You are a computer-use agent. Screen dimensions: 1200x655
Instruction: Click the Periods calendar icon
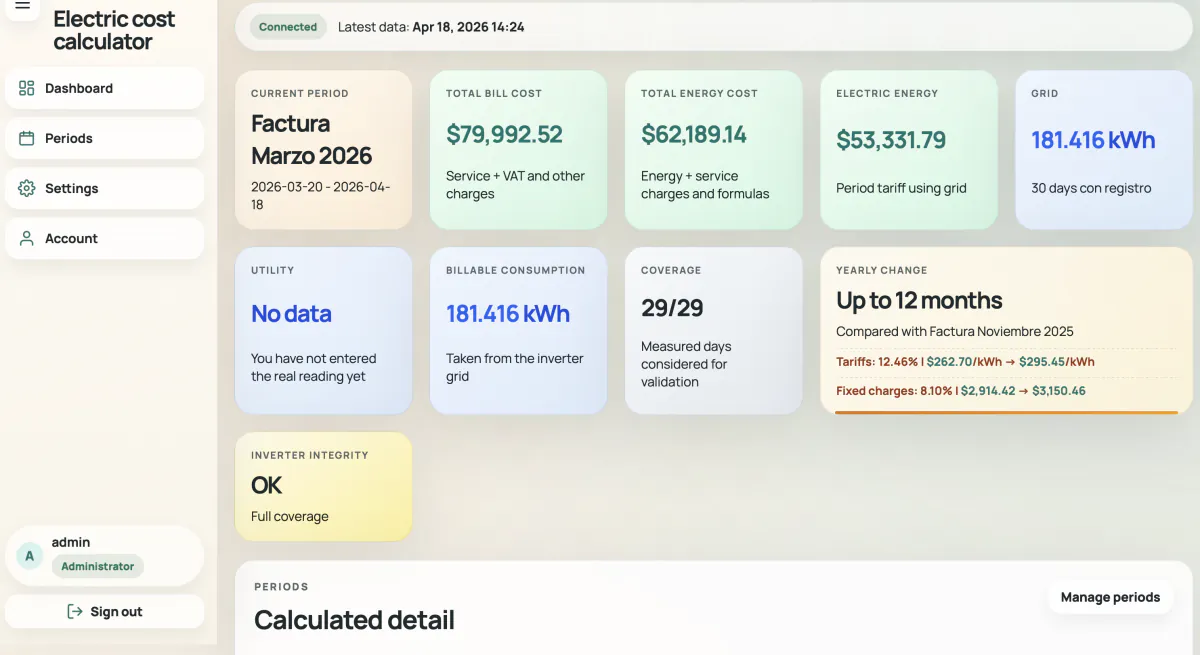click(27, 138)
